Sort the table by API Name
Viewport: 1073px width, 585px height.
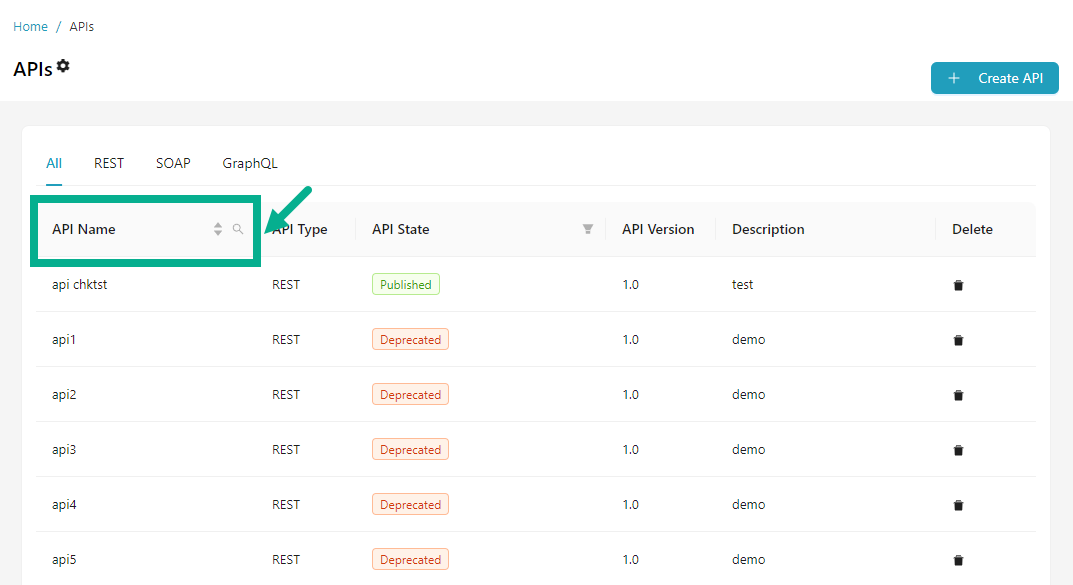(x=218, y=229)
